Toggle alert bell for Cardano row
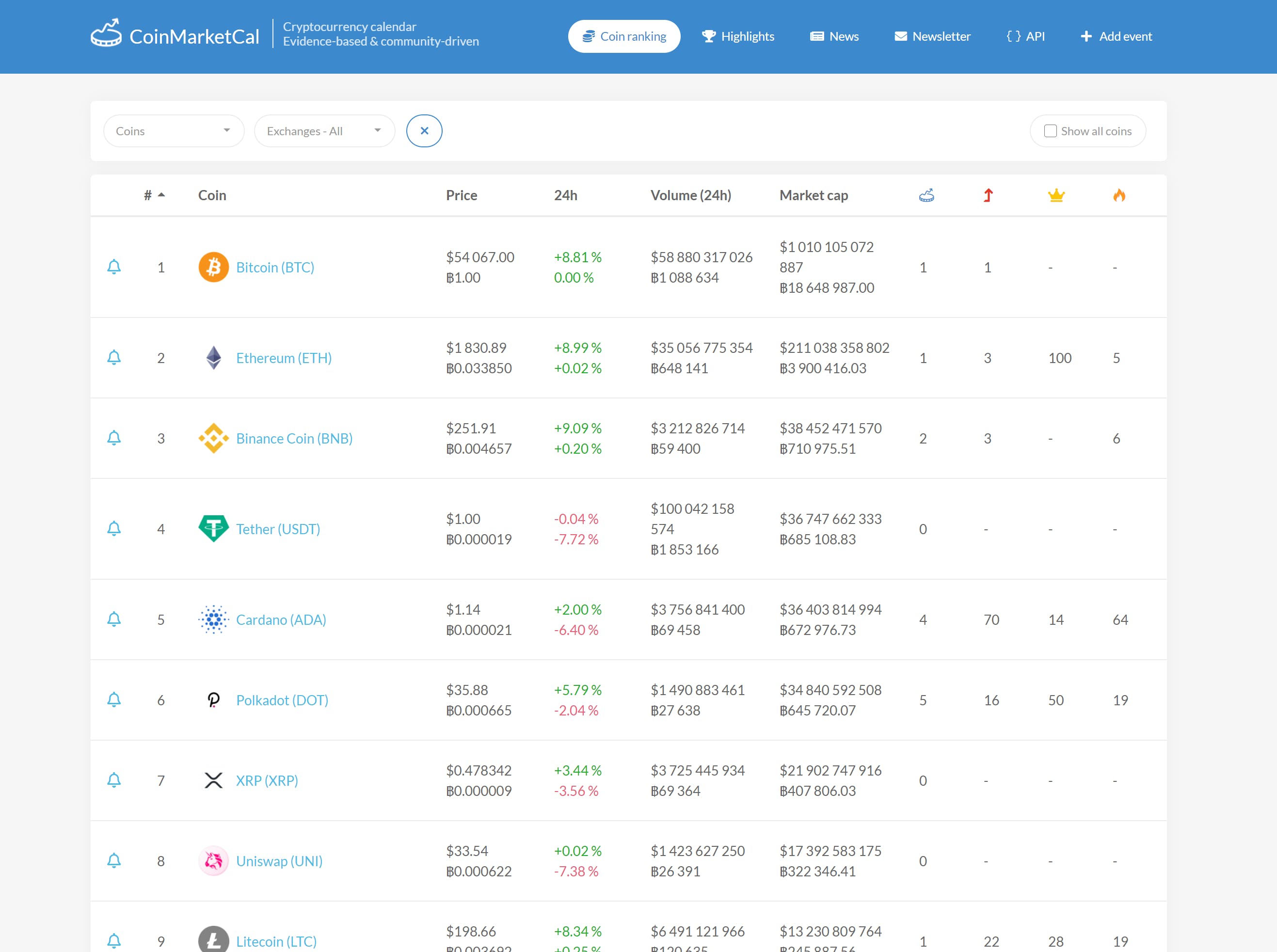 pos(114,619)
